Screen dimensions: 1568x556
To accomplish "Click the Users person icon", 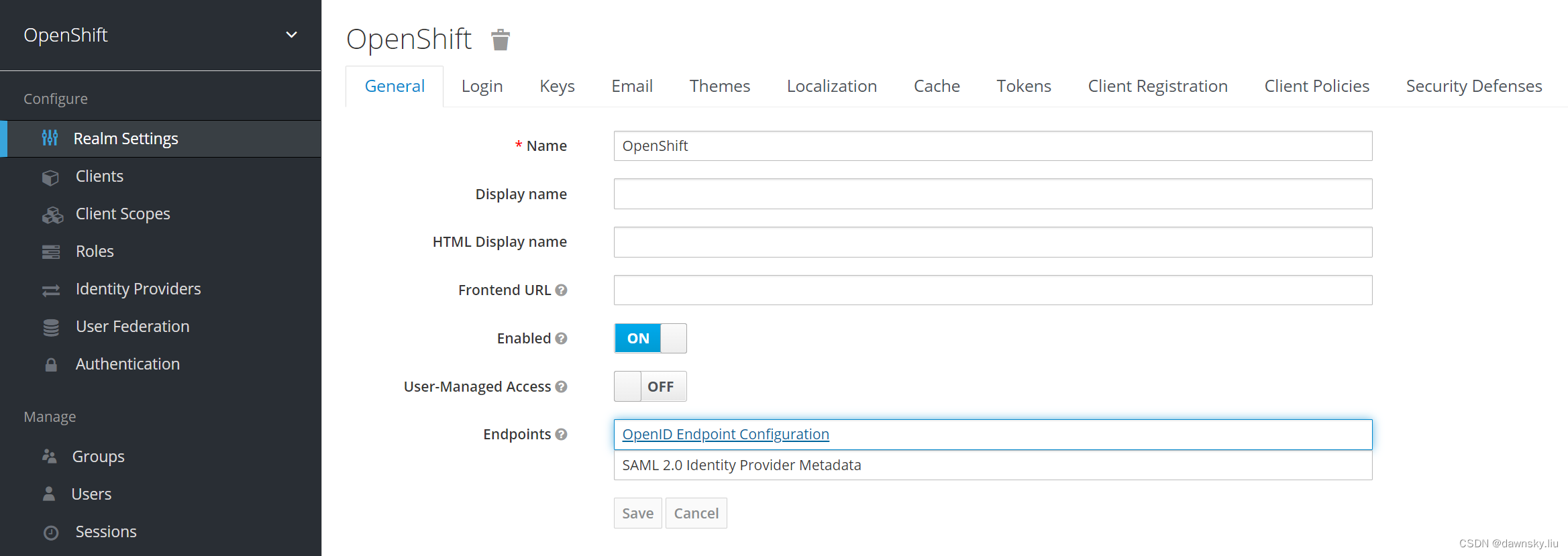I will click(x=49, y=494).
